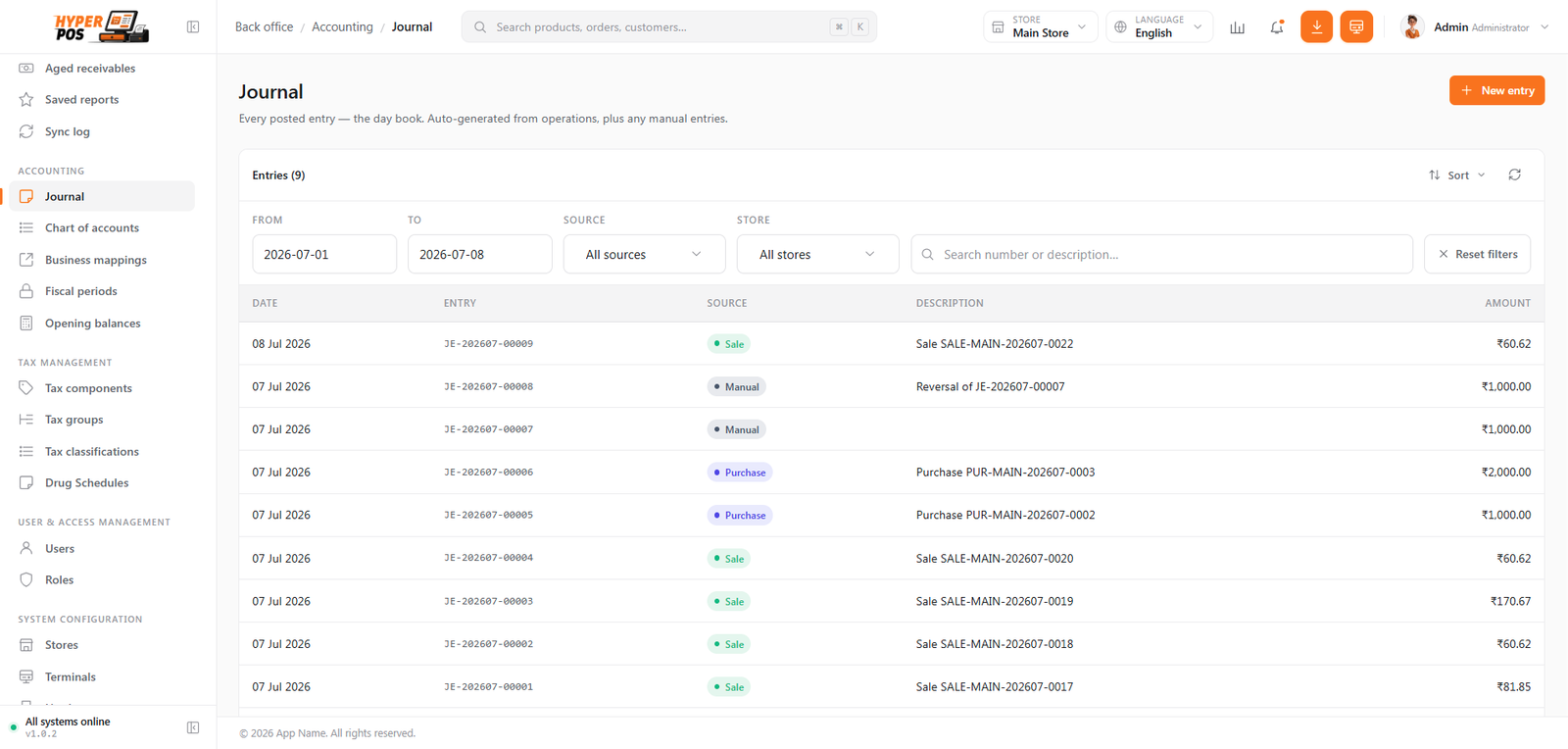Click the Business mappings icon

point(26,260)
